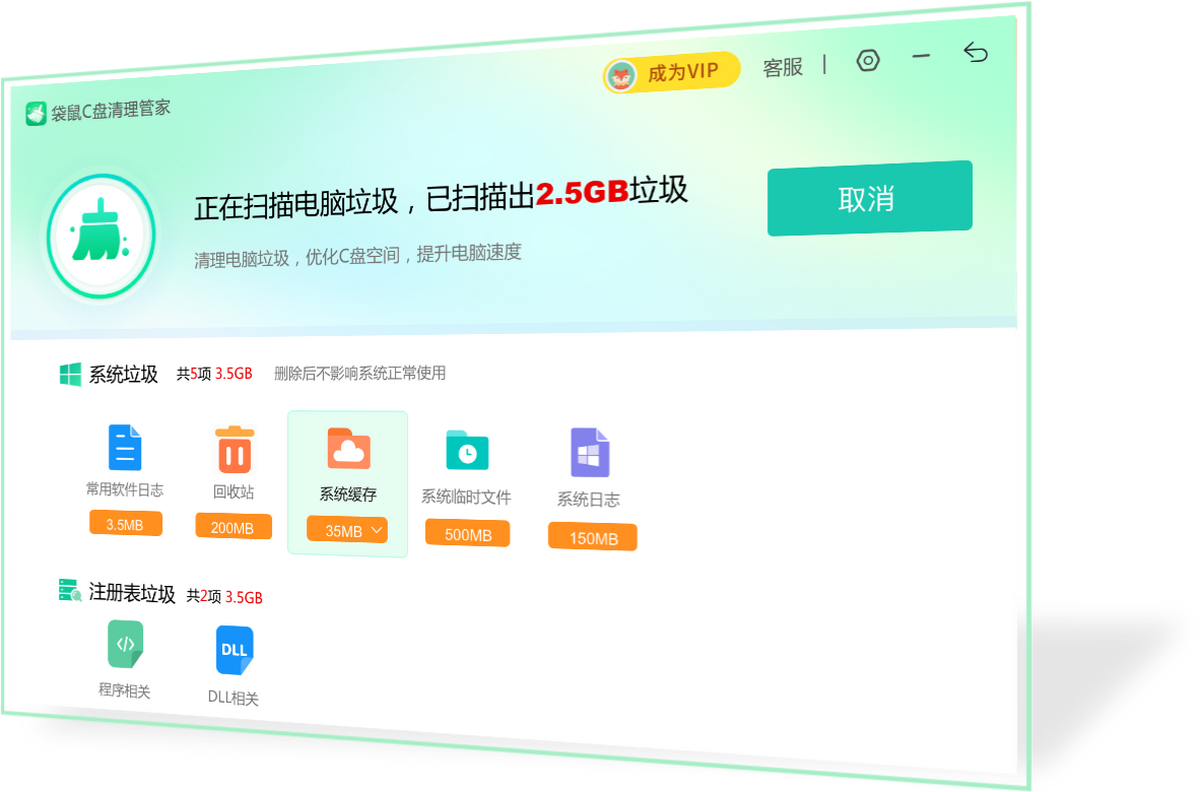This screenshot has height=792, width=1200.
Task: Click the 程序相关 label
Action: click(124, 690)
